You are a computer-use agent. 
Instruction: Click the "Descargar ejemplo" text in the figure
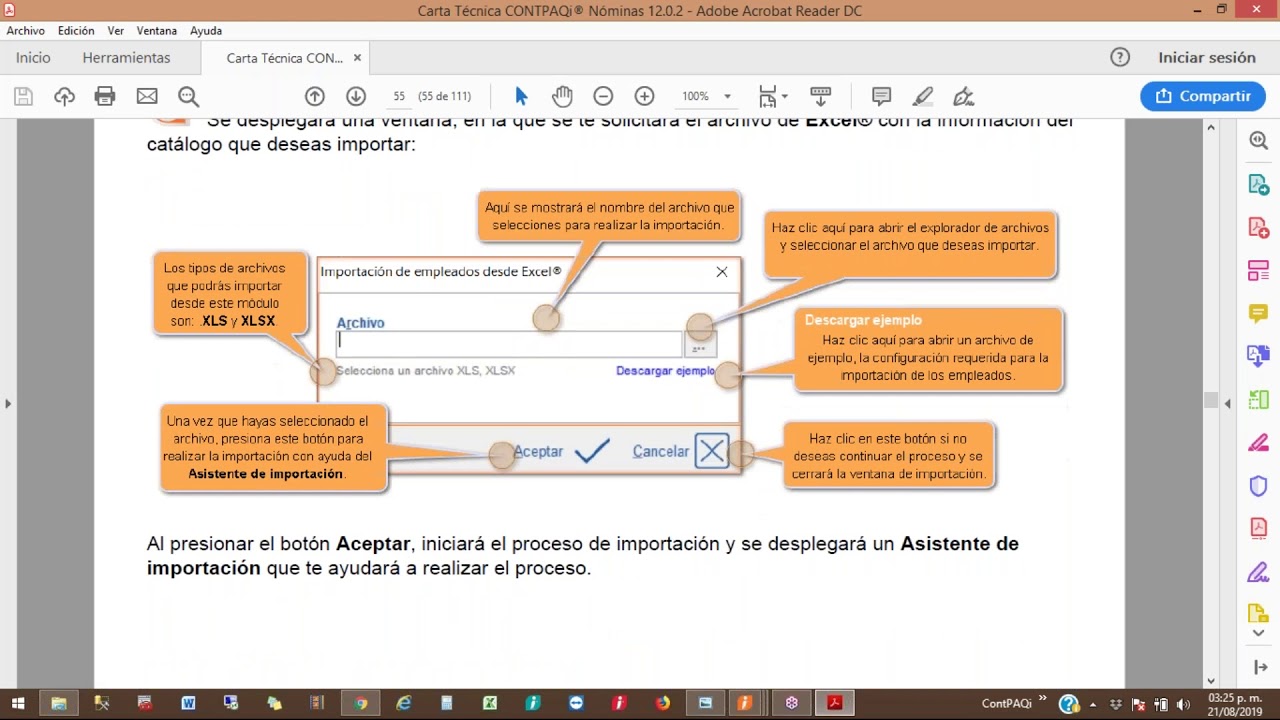click(x=666, y=371)
